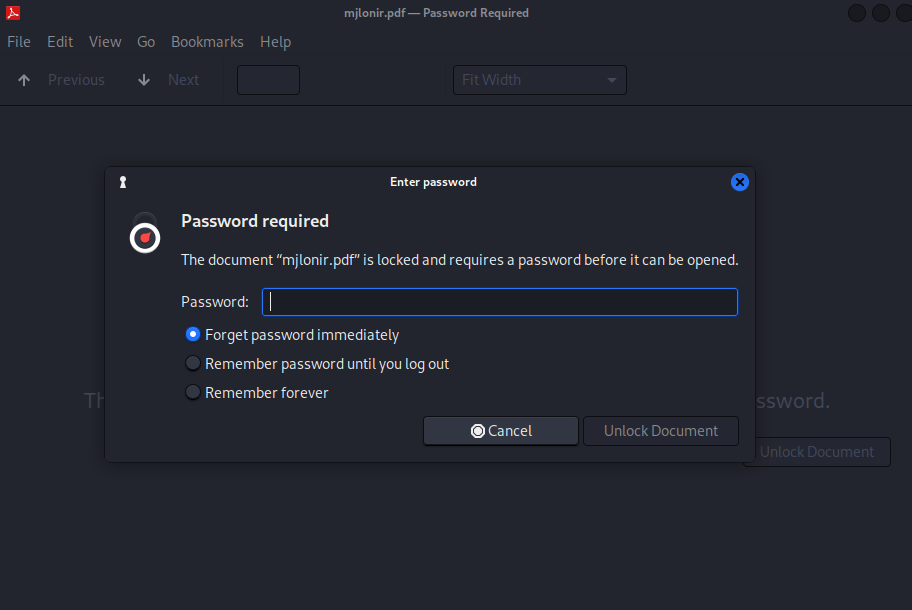Choose the Remember forever option
912x610 pixels.
point(193,393)
